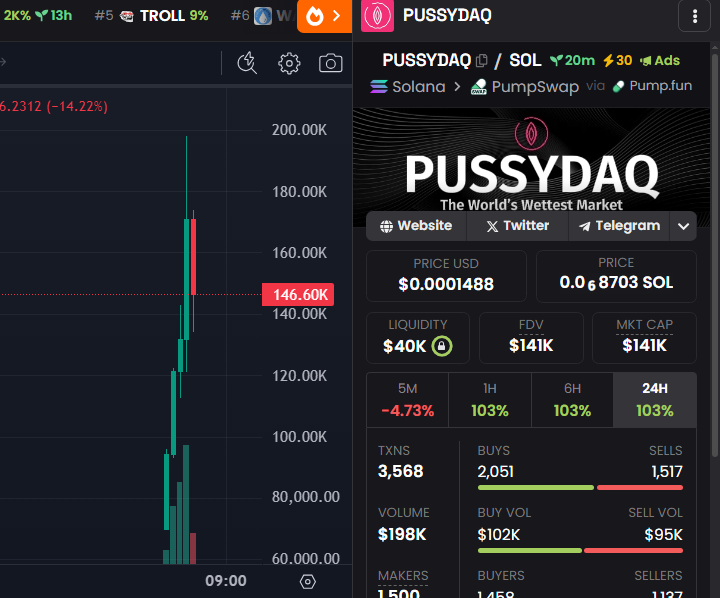Click the #5 TROLL trending item
Screen dimensions: 720x598
[x=152, y=16]
